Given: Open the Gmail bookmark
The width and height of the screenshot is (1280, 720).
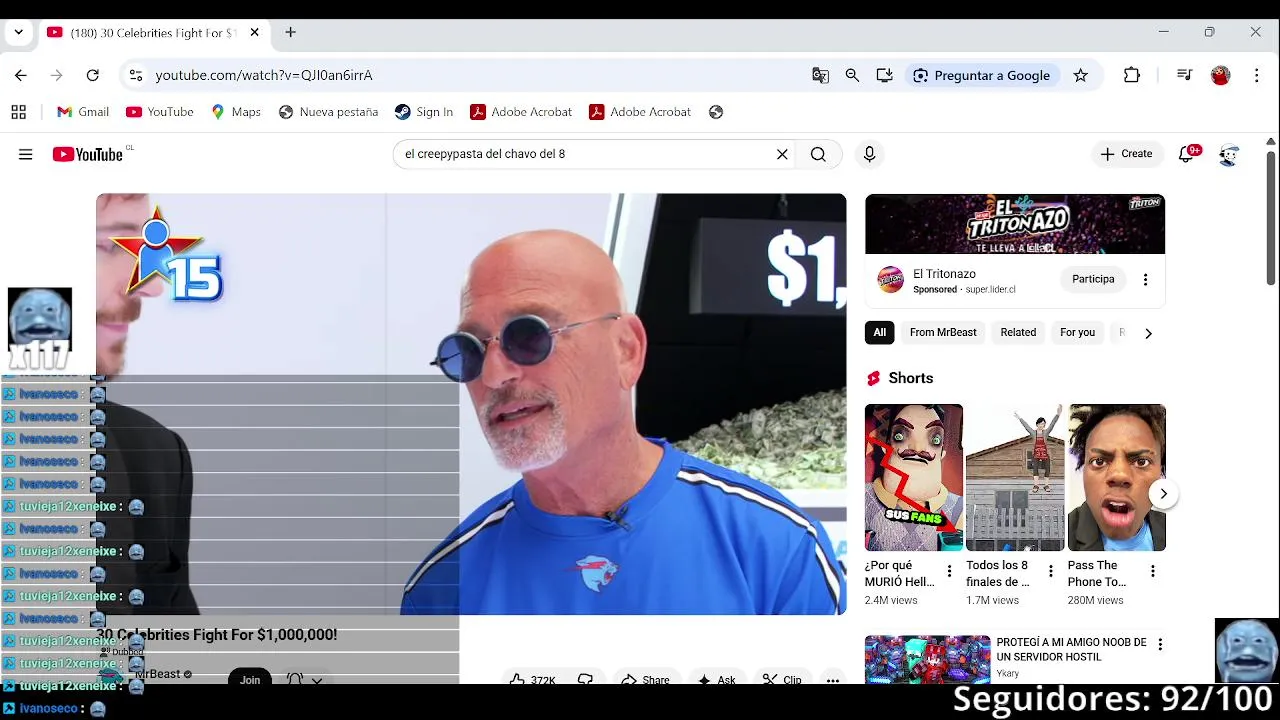Looking at the screenshot, I should click(x=83, y=112).
